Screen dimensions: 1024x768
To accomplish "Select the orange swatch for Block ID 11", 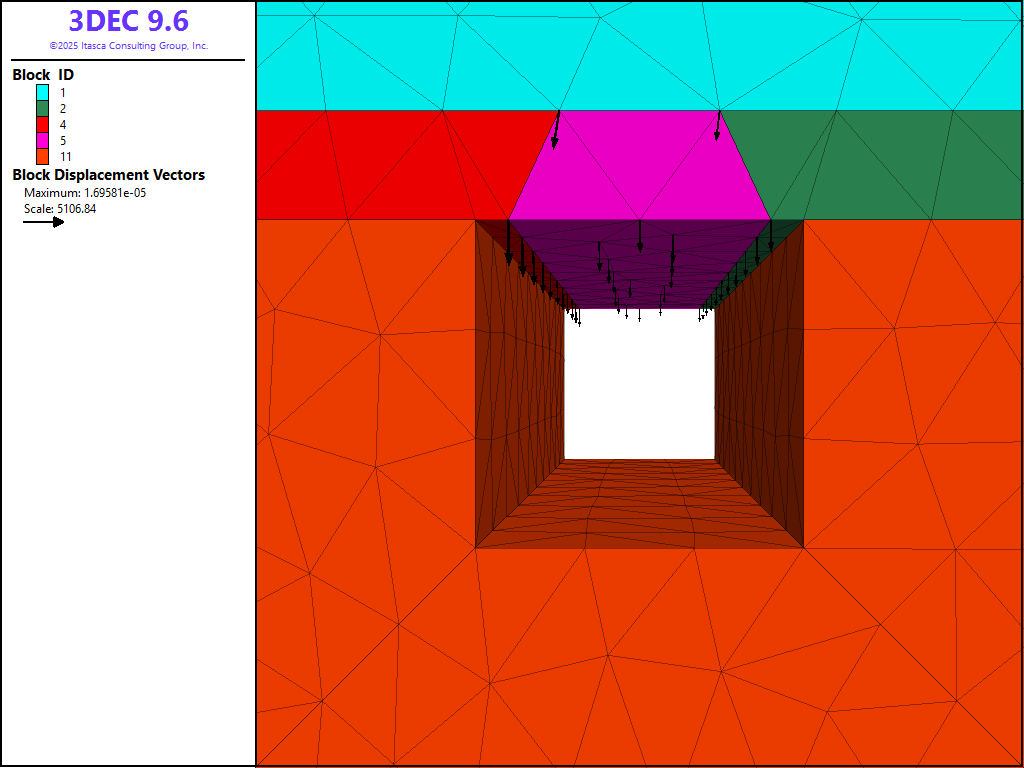I will (43, 156).
